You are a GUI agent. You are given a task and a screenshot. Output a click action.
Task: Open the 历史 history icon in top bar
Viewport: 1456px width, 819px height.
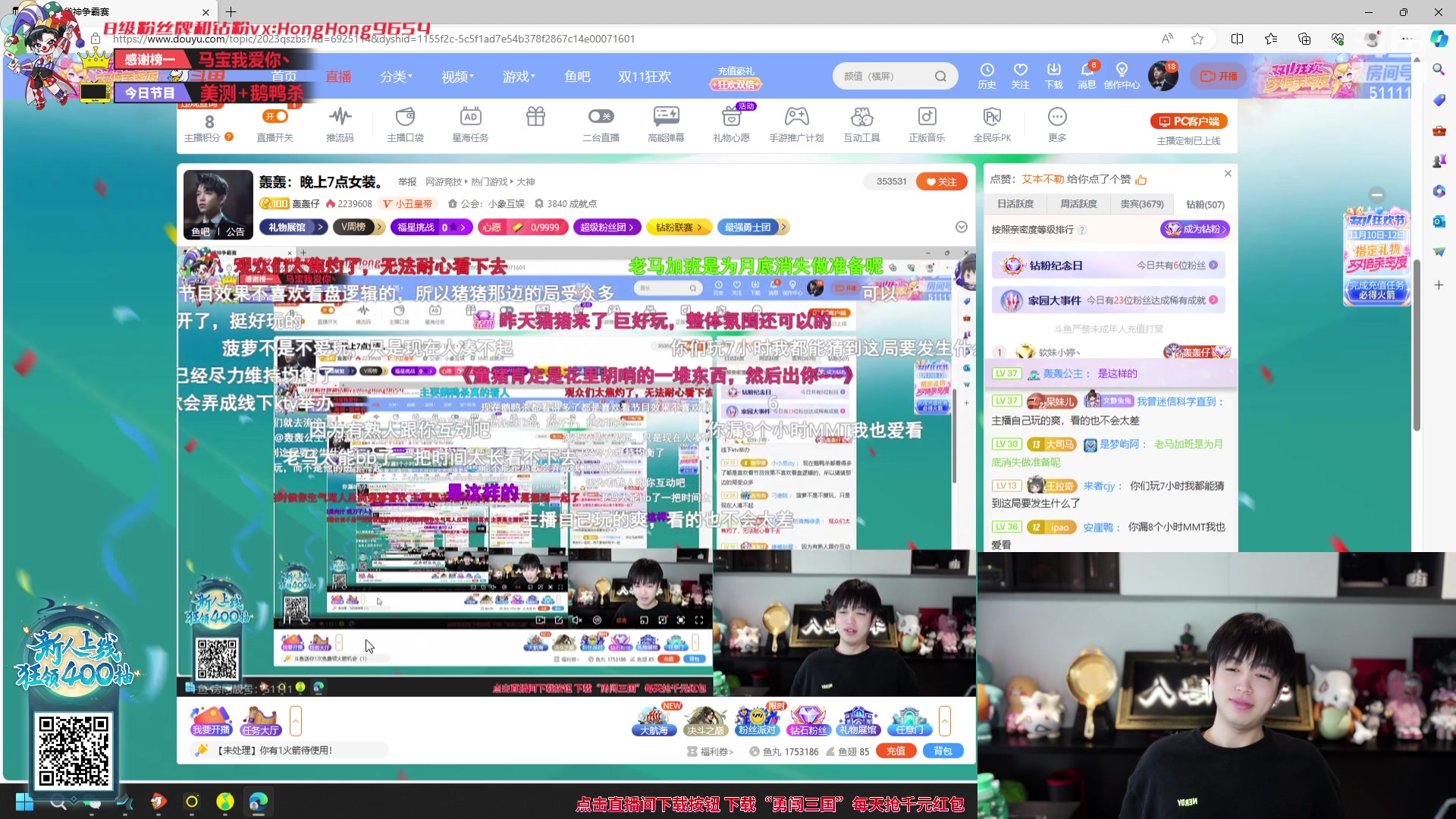pos(987,74)
